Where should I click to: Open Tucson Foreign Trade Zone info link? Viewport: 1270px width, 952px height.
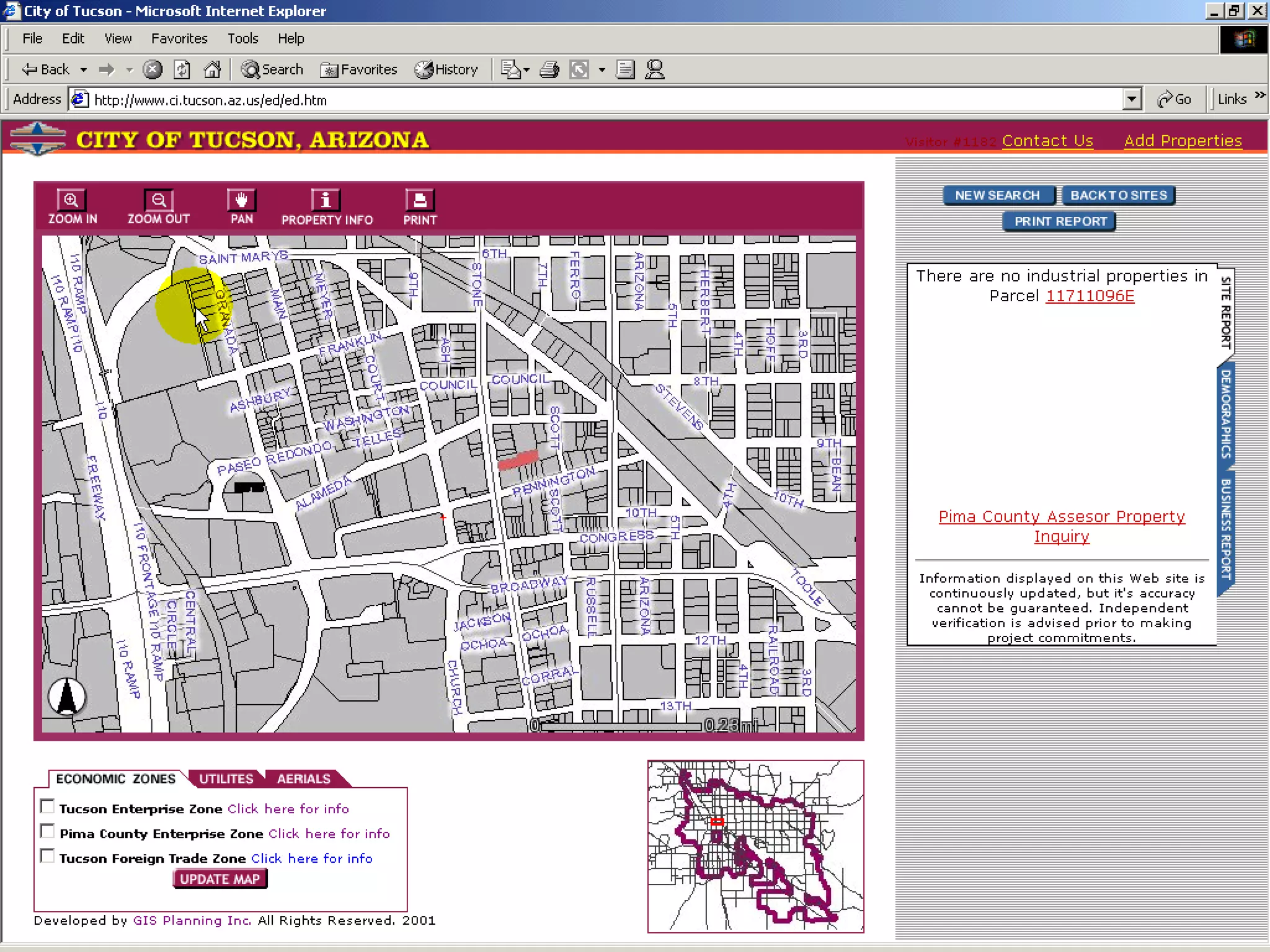click(312, 858)
